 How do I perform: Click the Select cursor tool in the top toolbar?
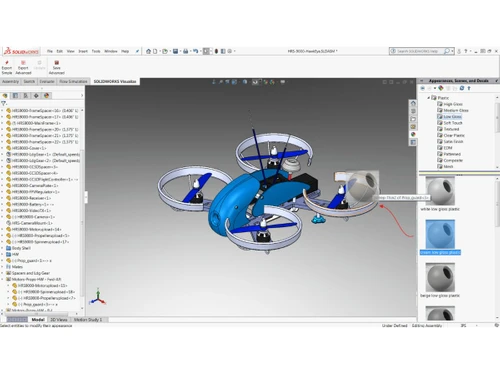coord(206,51)
